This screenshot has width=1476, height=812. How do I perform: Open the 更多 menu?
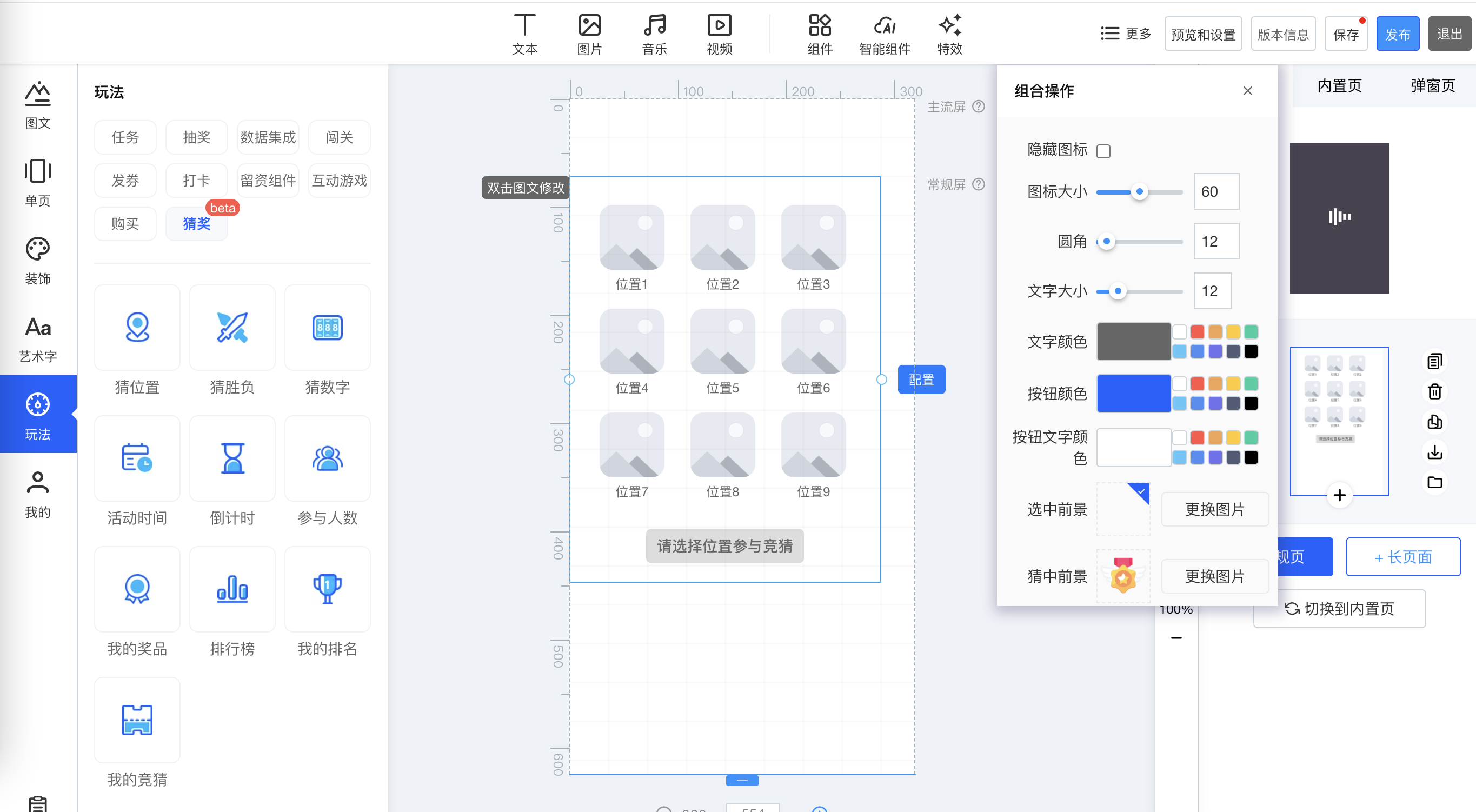[1125, 34]
